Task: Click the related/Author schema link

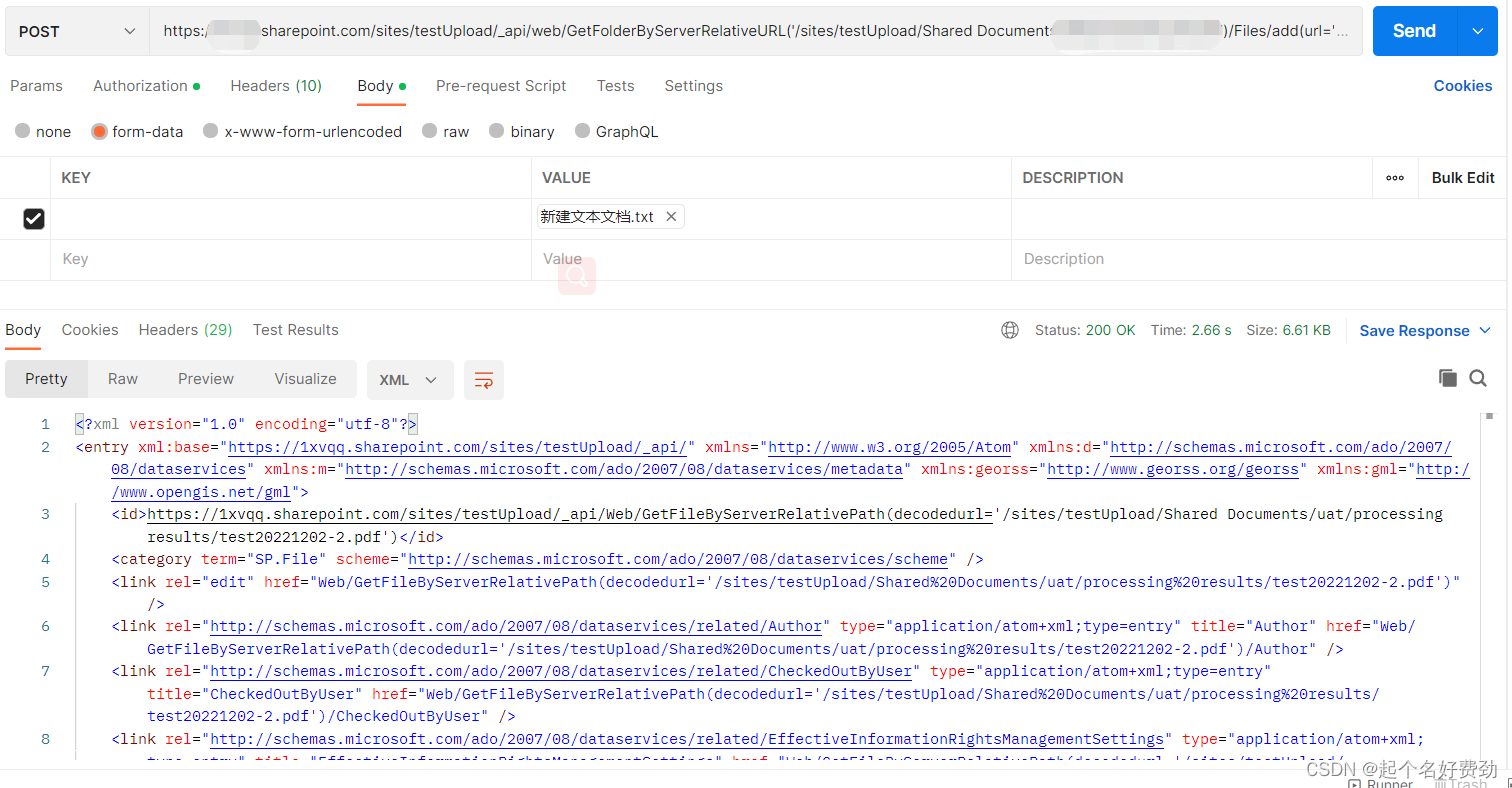Action: tap(515, 626)
